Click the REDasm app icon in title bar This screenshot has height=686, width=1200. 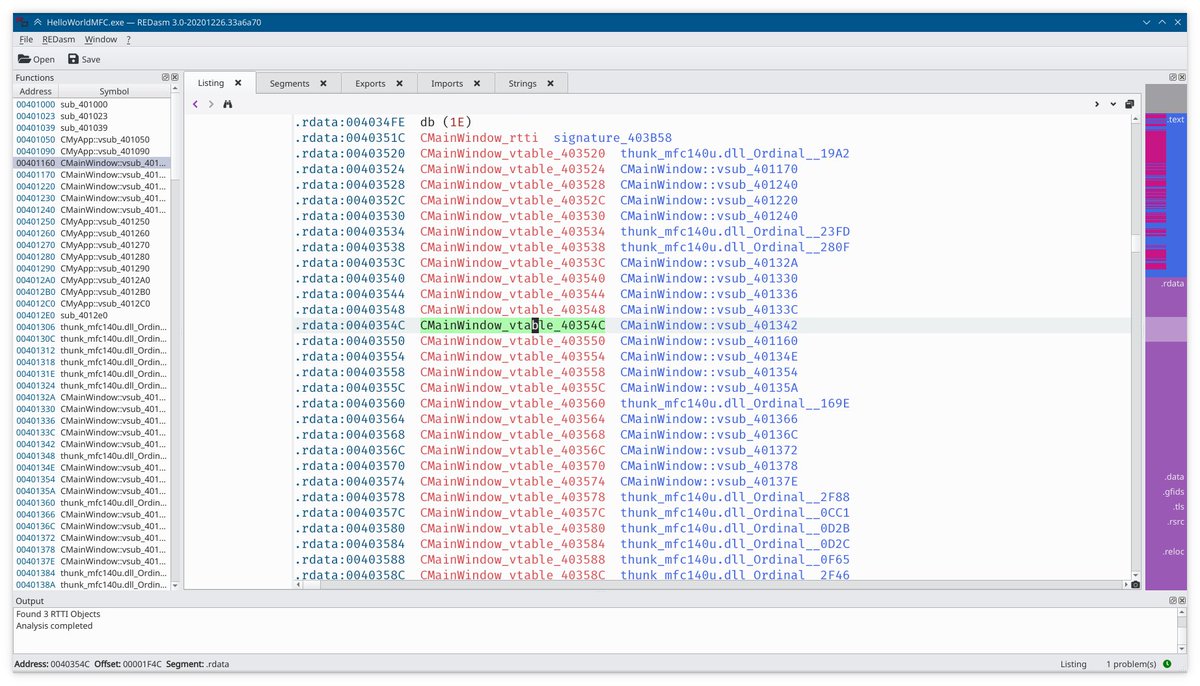tap(21, 21)
